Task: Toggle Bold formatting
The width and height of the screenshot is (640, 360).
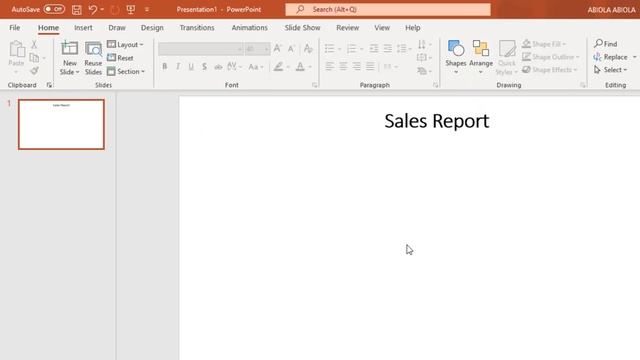Action: (x=164, y=67)
